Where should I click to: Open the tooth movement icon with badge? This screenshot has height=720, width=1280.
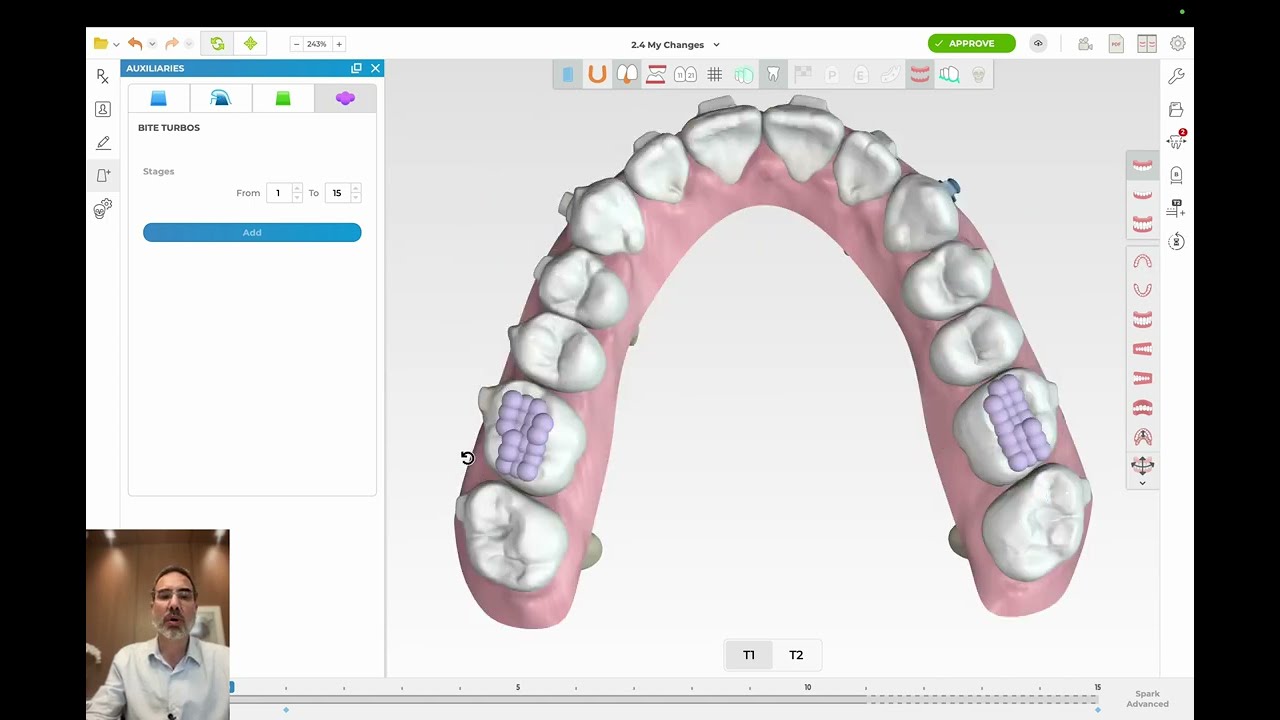point(1176,141)
